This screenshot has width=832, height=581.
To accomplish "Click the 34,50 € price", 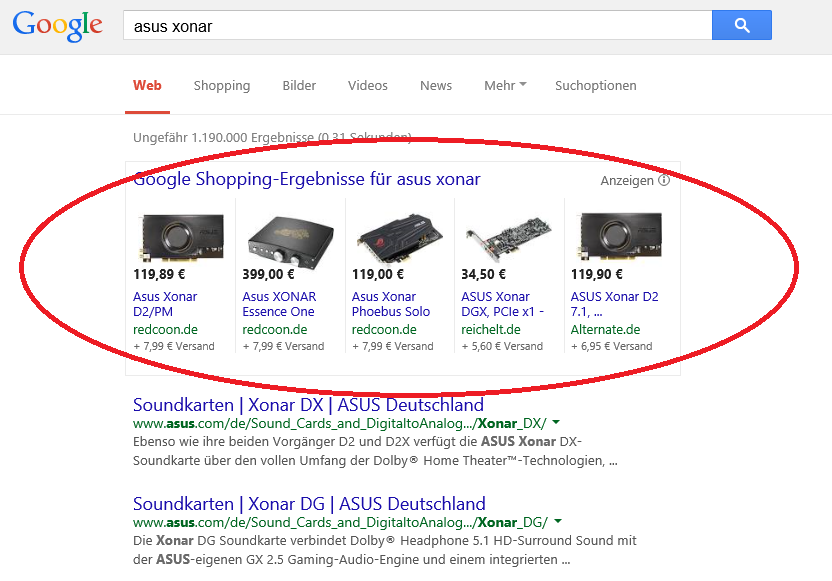I will coord(483,274).
